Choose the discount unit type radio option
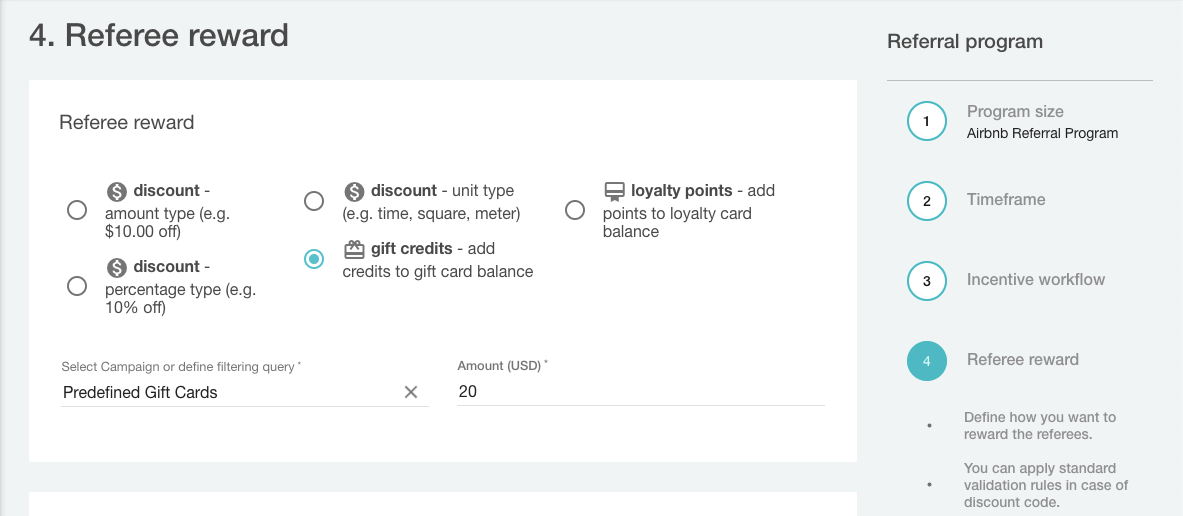The width and height of the screenshot is (1183, 516). 314,201
